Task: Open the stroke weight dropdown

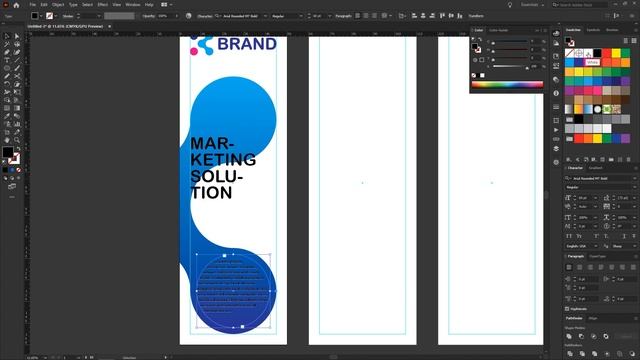Action: 99,16
